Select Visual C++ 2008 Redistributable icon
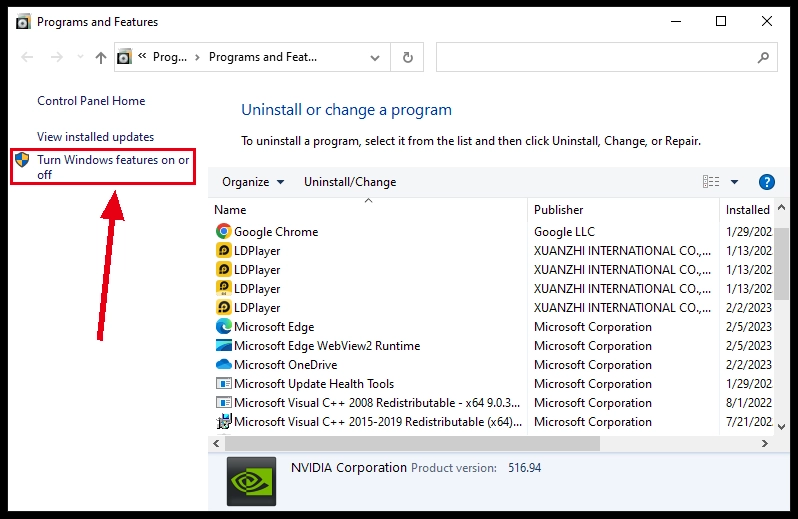The image size is (798, 519). click(223, 402)
